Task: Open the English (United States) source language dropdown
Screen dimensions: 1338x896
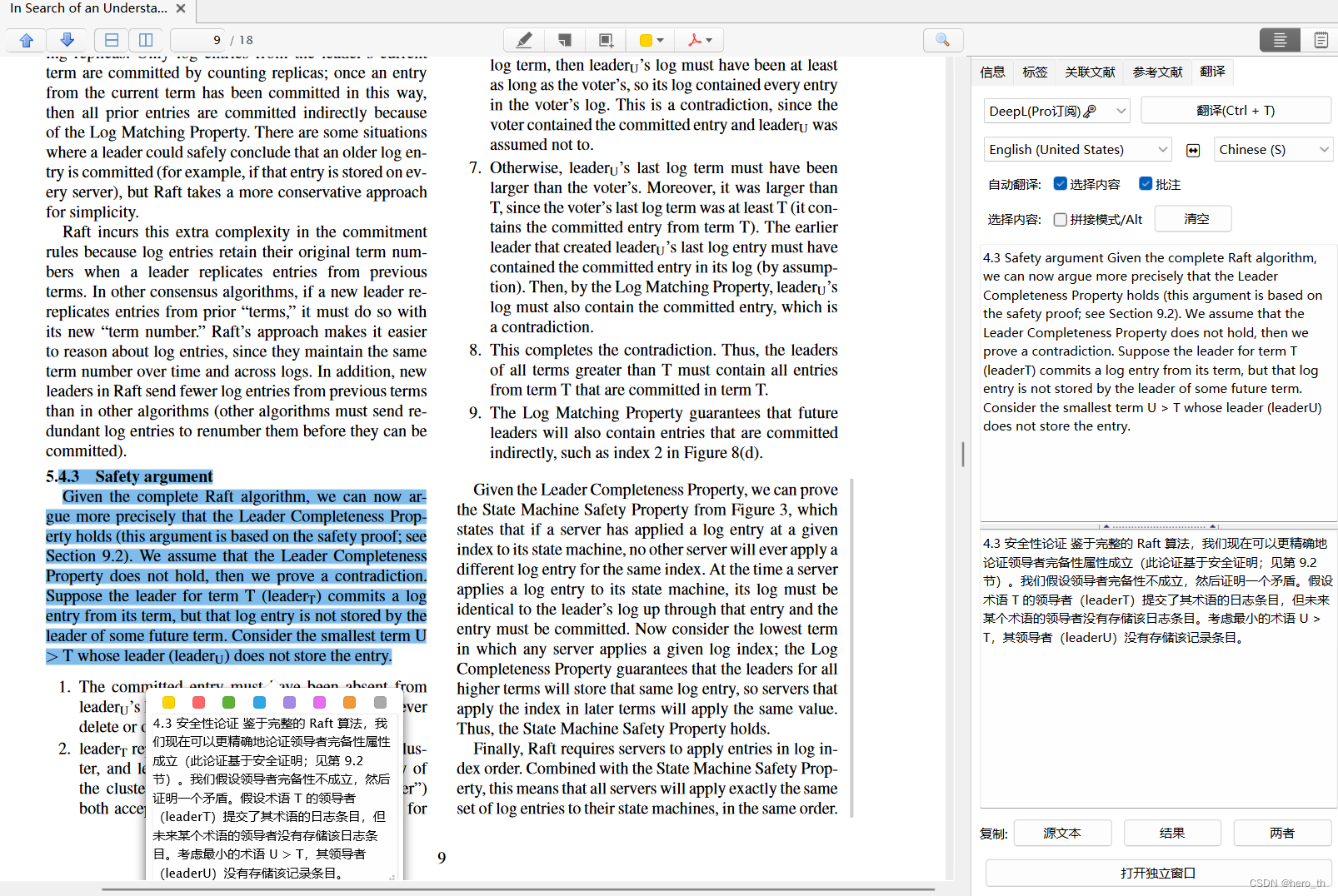Action: point(1078,150)
